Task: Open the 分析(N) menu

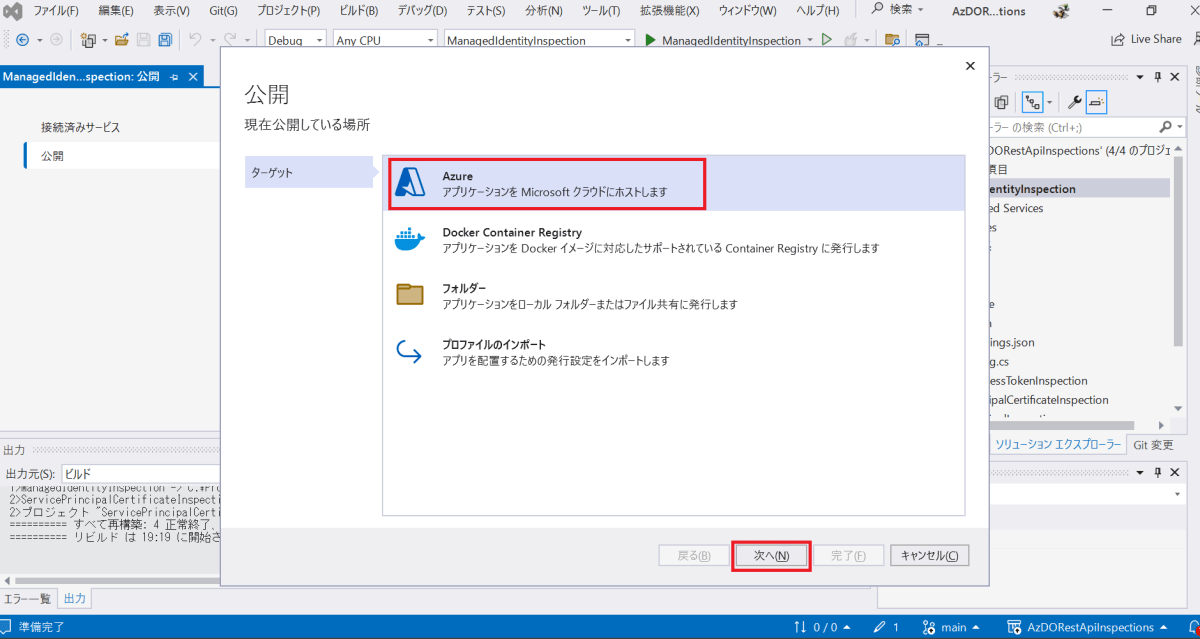Action: click(x=543, y=11)
